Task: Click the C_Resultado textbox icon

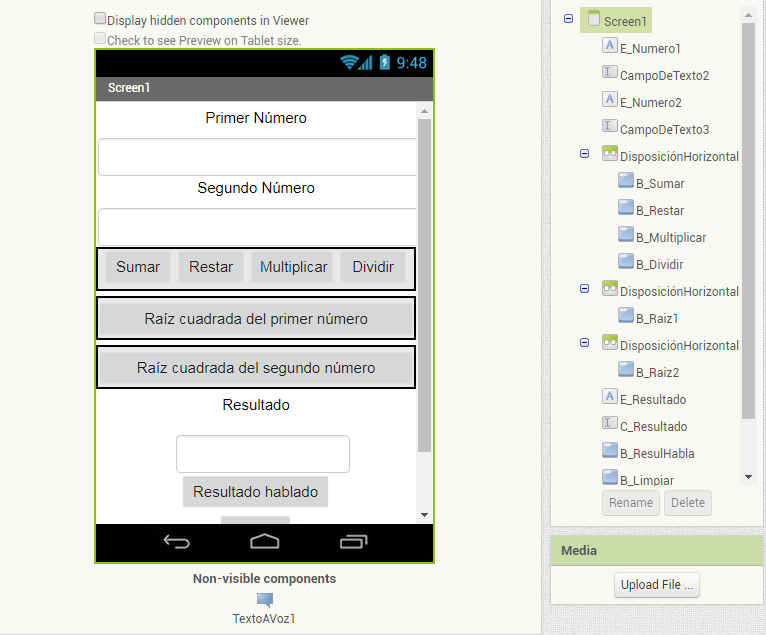Action: coord(609,423)
